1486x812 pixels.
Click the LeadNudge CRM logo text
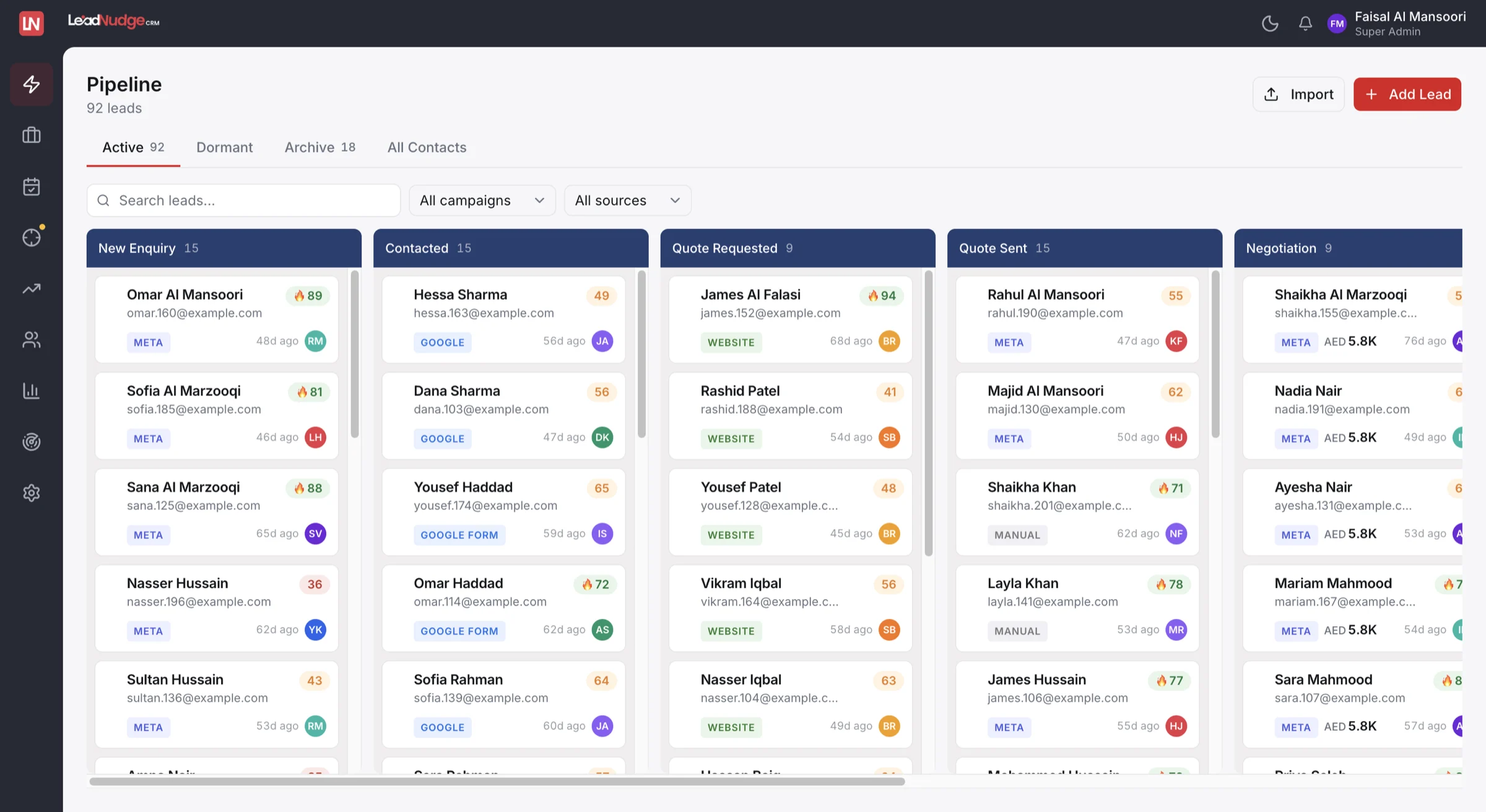[x=113, y=22]
